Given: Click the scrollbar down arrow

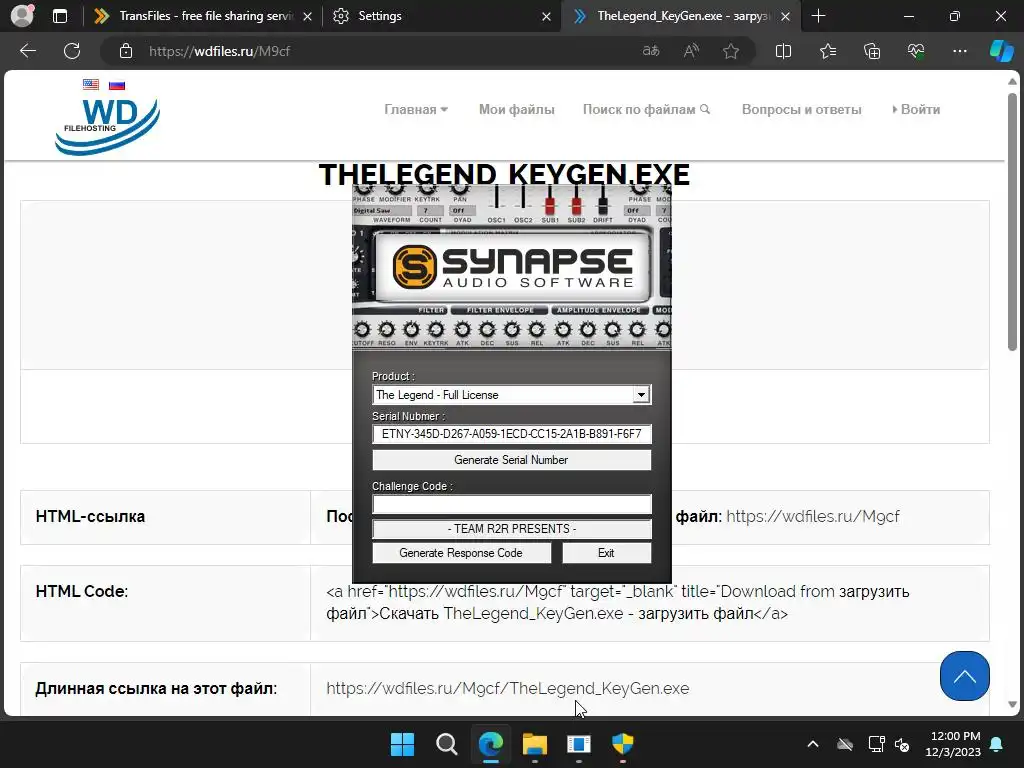Looking at the screenshot, I should click(x=1012, y=705).
